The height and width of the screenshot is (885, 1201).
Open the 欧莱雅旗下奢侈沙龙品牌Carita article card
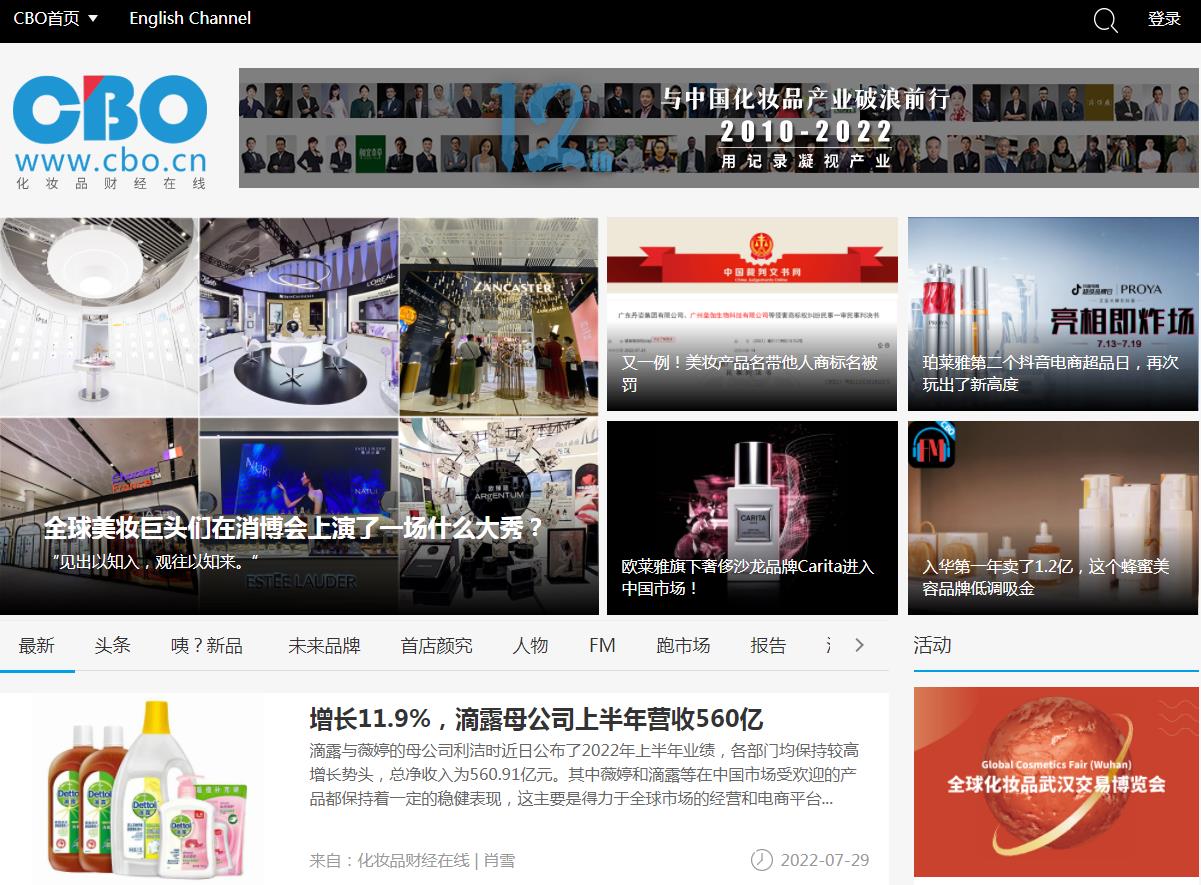(x=751, y=518)
